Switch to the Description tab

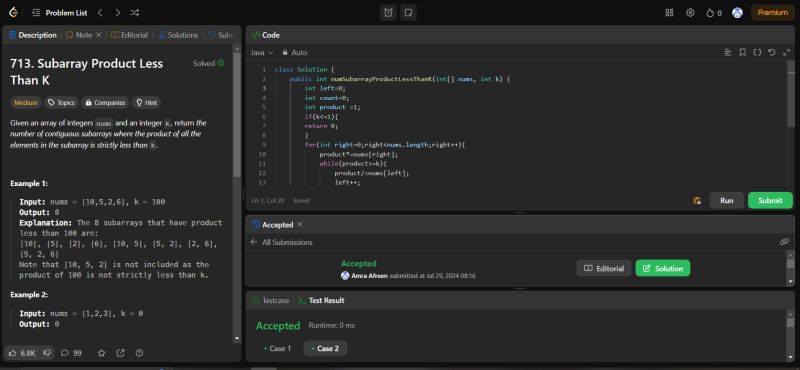[x=33, y=35]
